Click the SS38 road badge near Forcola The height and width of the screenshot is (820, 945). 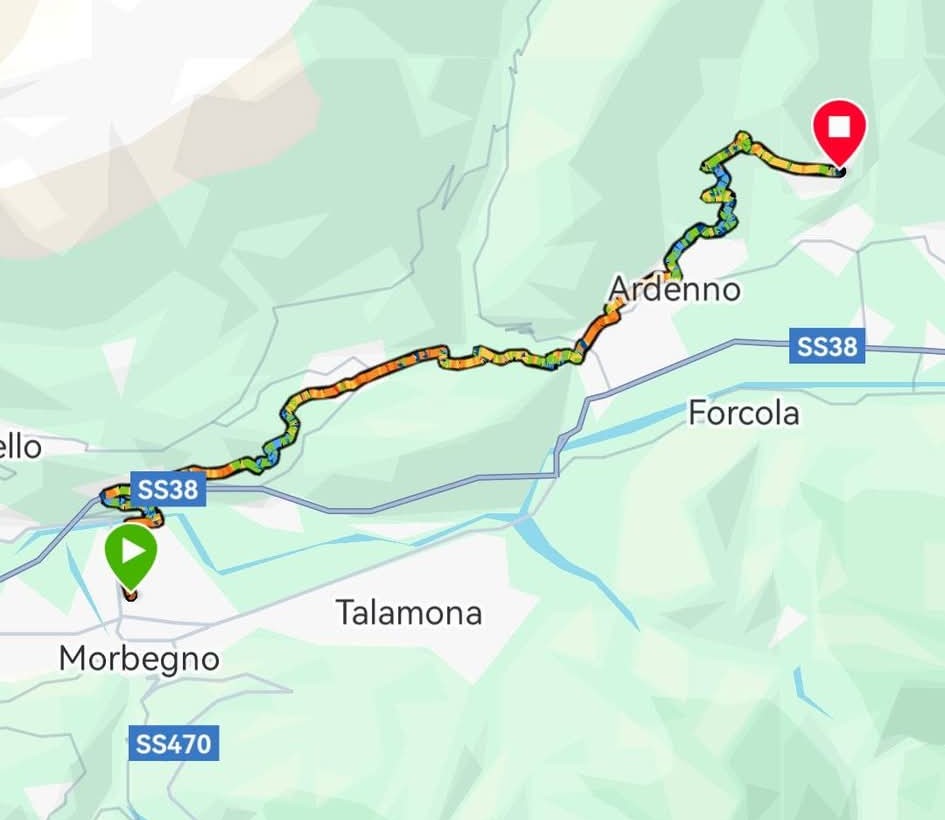827,346
